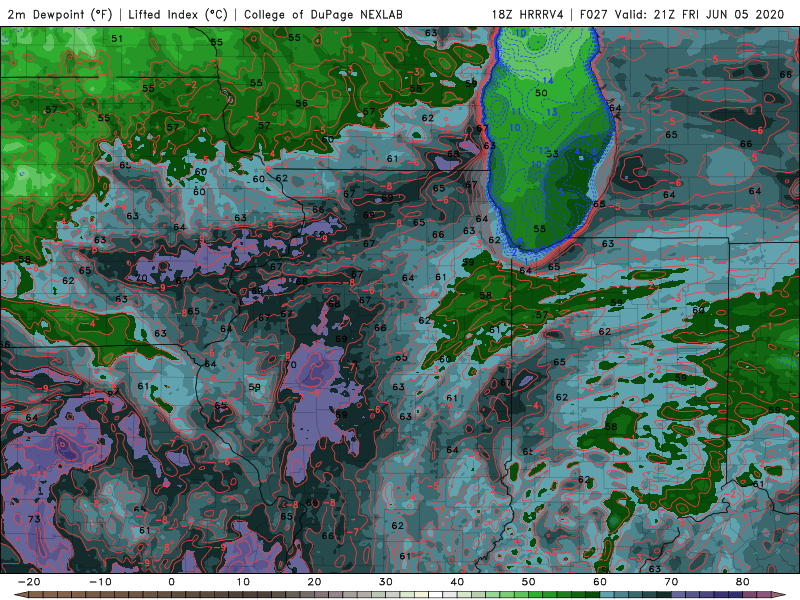Click the blue '14' lifted index contour label
This screenshot has width=800, height=600.
click(x=547, y=81)
